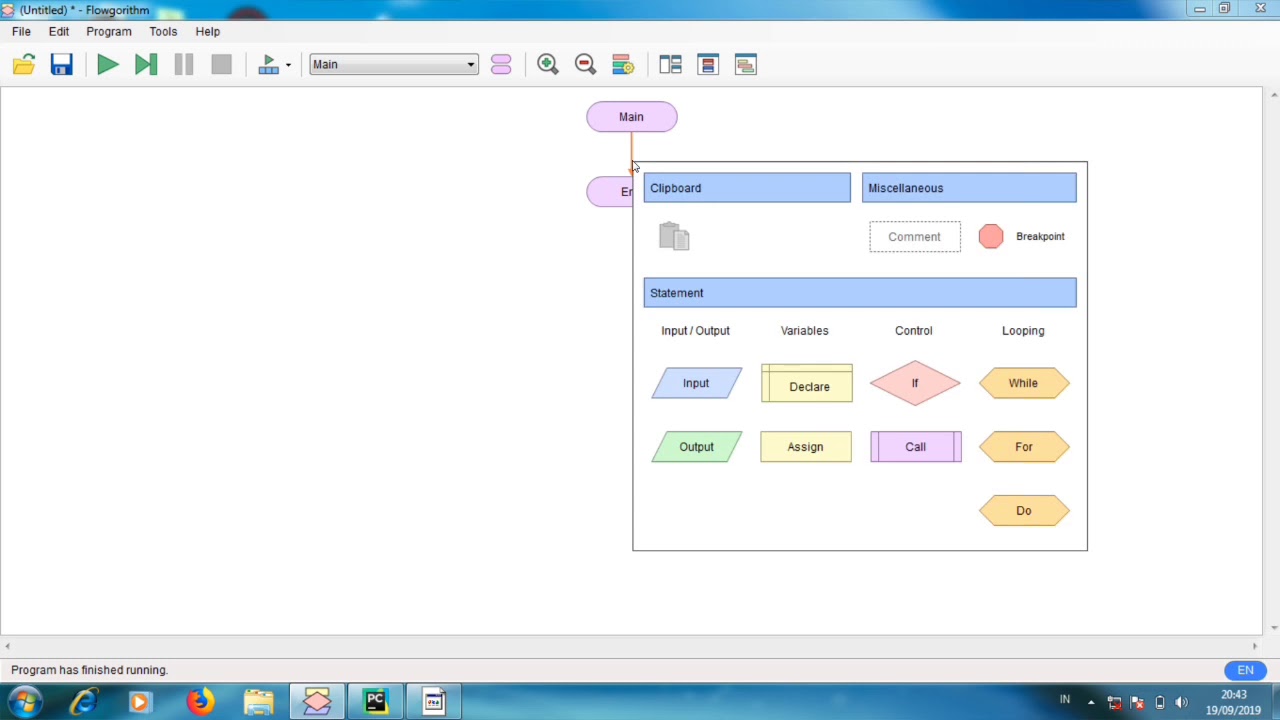Click the Statement section header
The height and width of the screenshot is (720, 1280).
(x=860, y=293)
